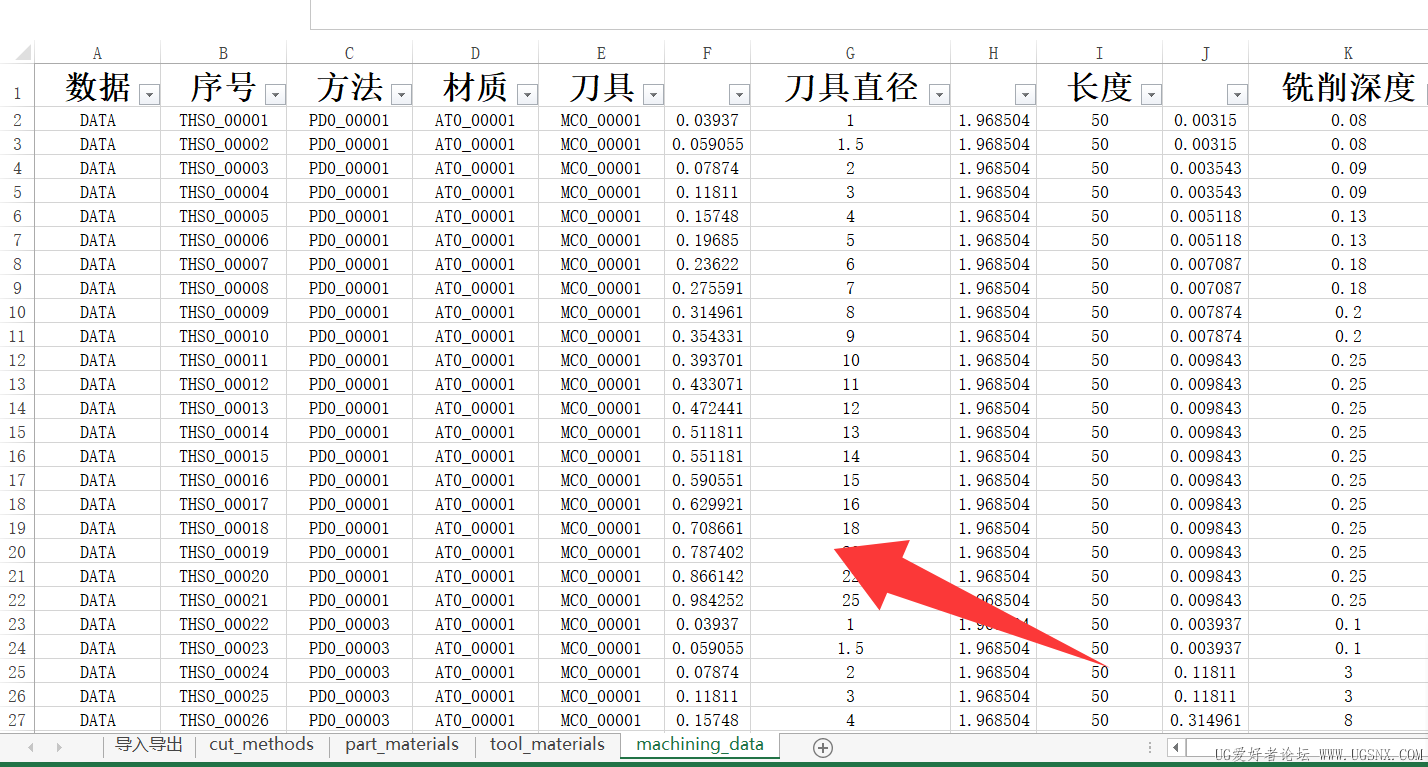Image resolution: width=1428 pixels, height=767 pixels.
Task: Click the formula bar input area
Action: pyautogui.click(x=868, y=14)
